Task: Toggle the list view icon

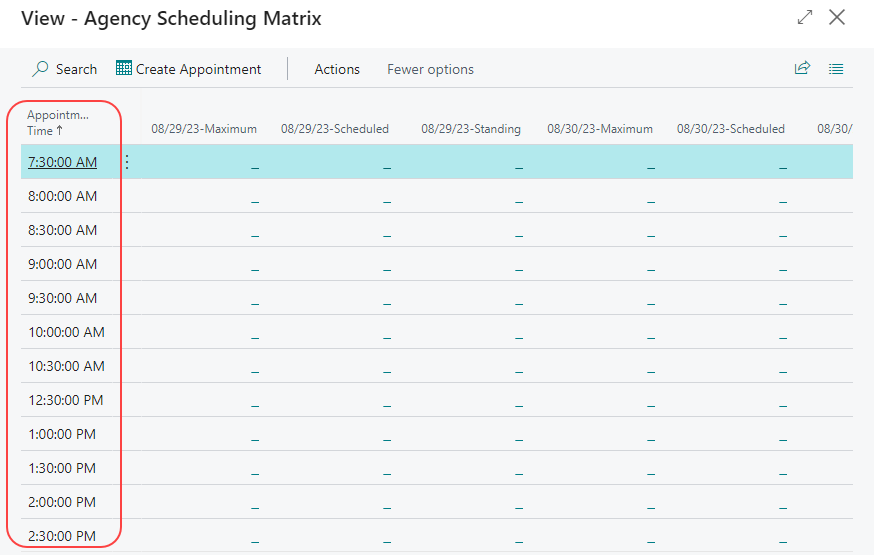Action: [836, 69]
